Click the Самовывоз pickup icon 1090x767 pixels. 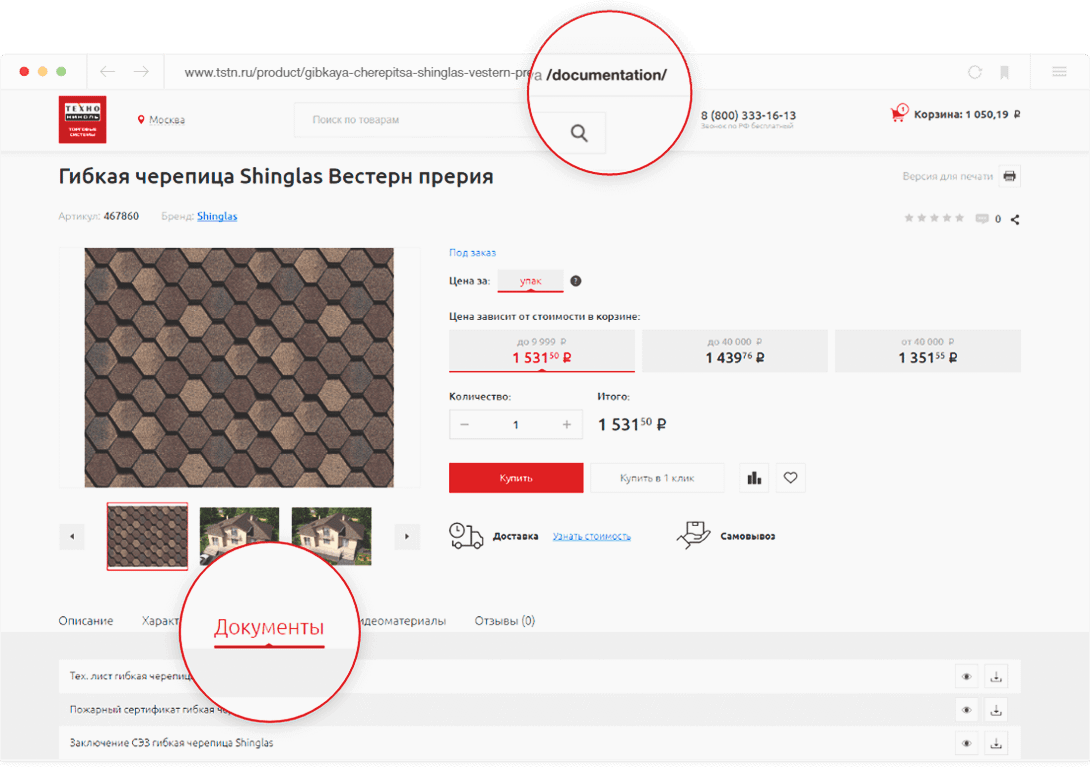[x=693, y=535]
